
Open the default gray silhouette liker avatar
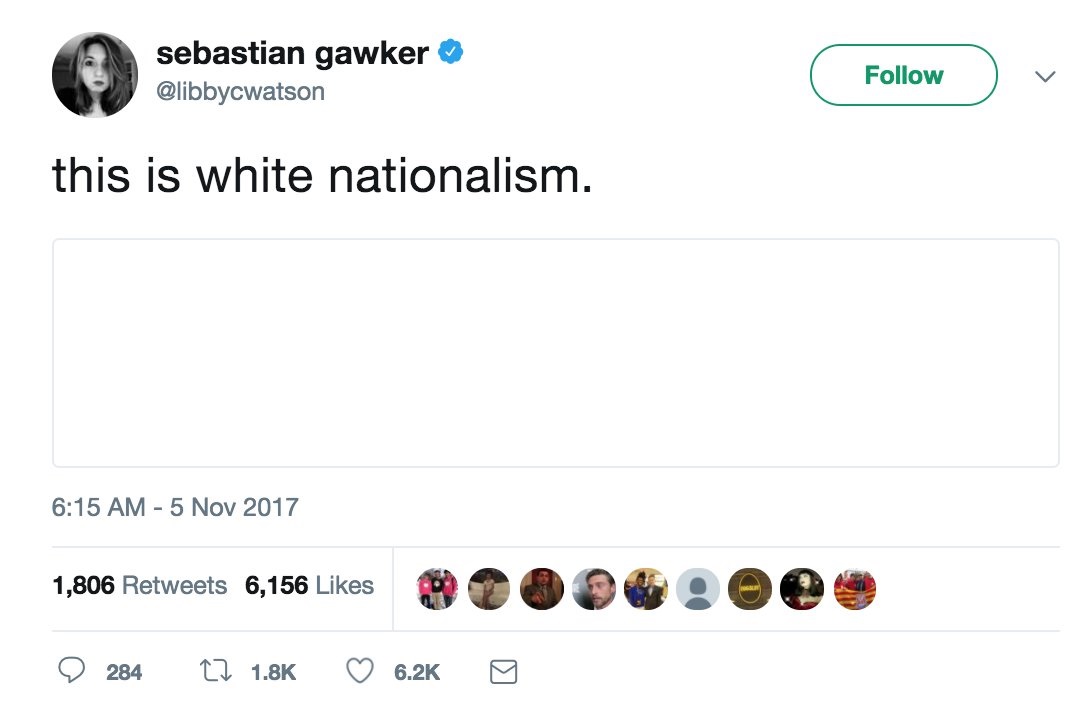697,589
